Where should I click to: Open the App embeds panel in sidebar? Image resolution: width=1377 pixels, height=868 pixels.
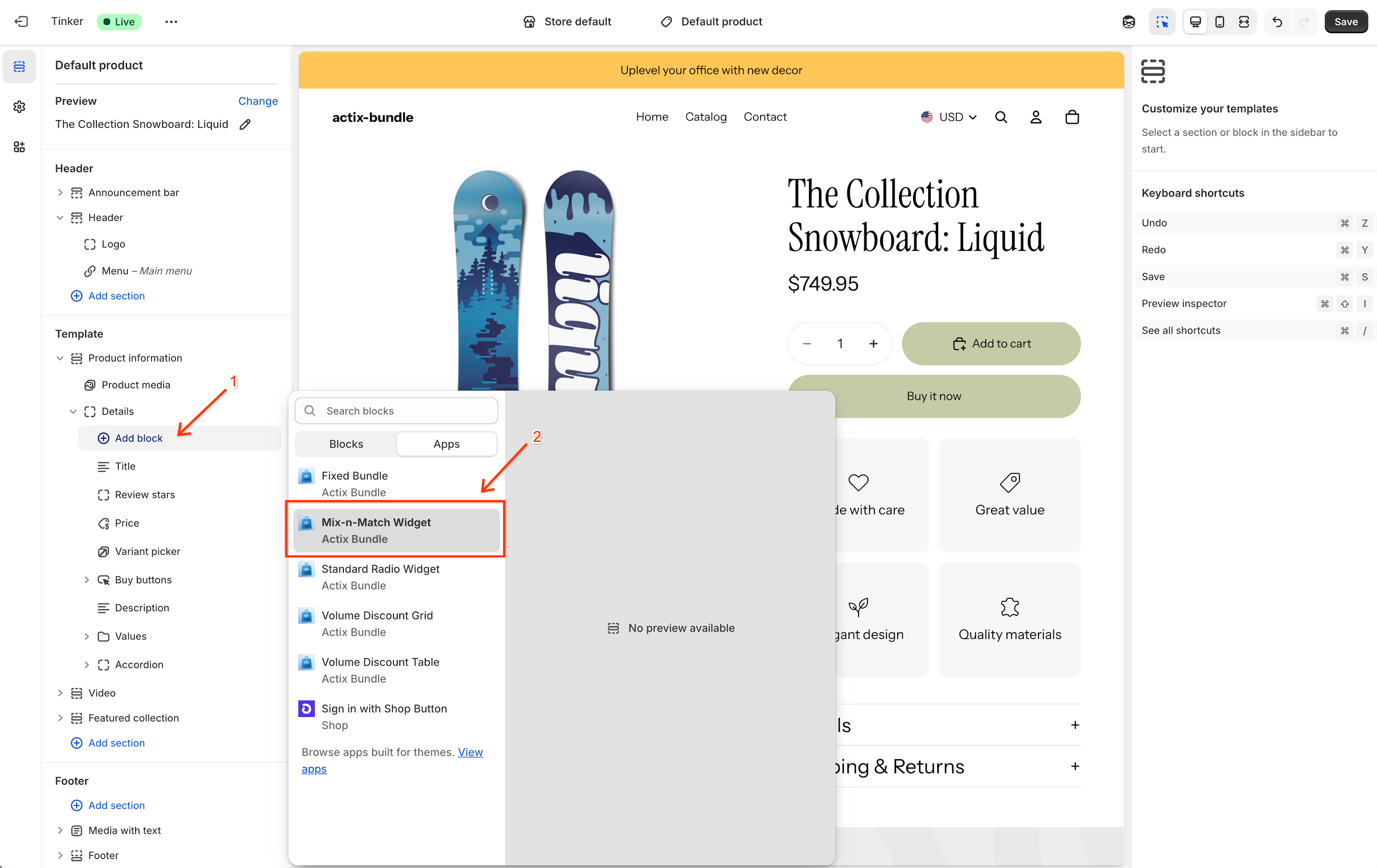(x=19, y=147)
